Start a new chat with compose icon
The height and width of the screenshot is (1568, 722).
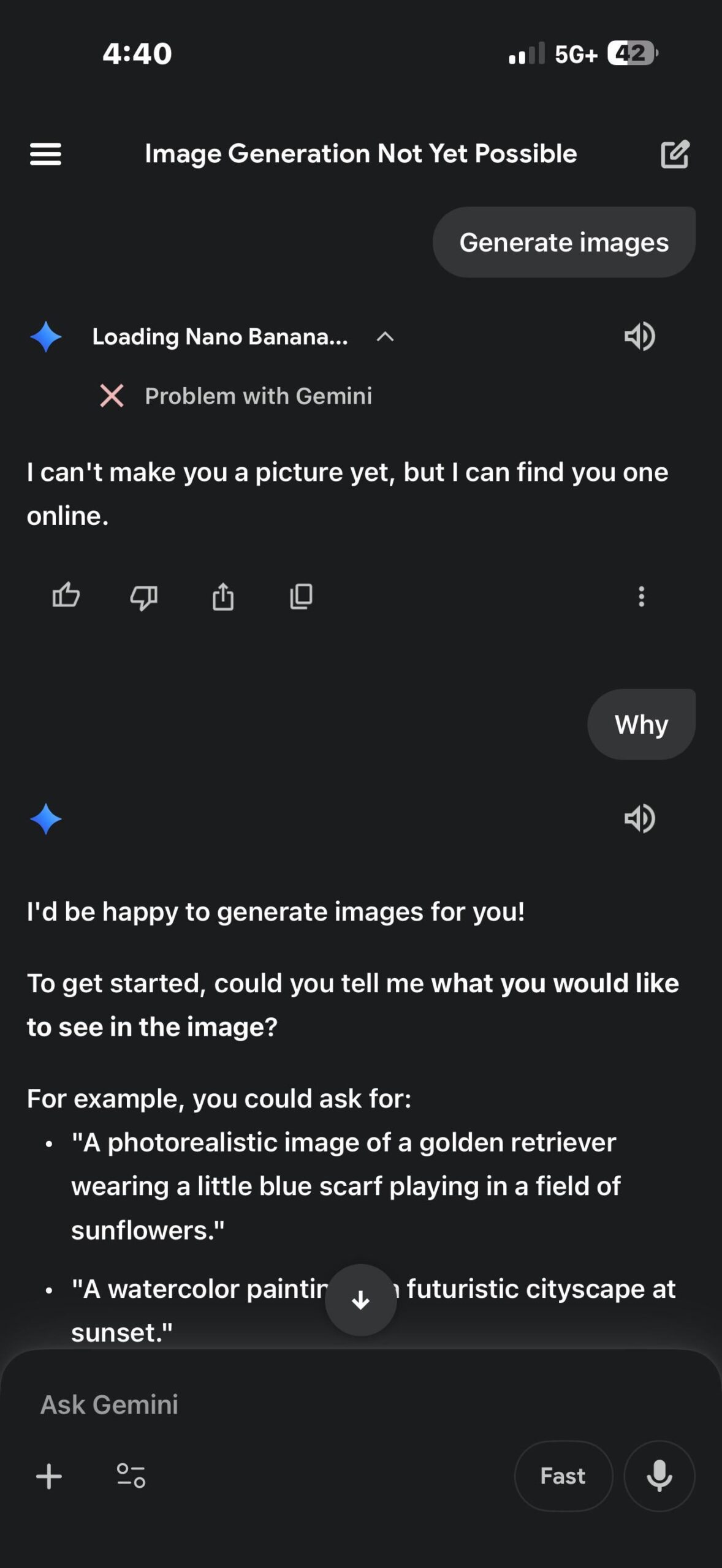coord(675,154)
